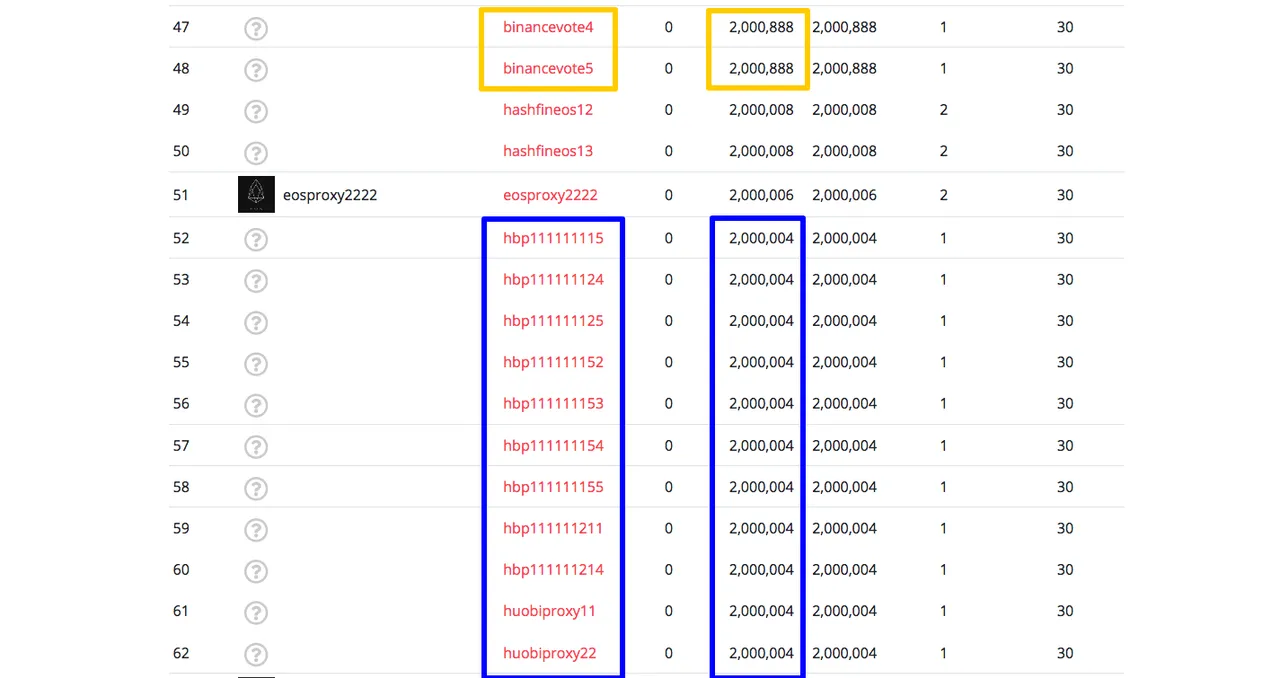Click the count 1 in hbp111111155 row

[944, 487]
